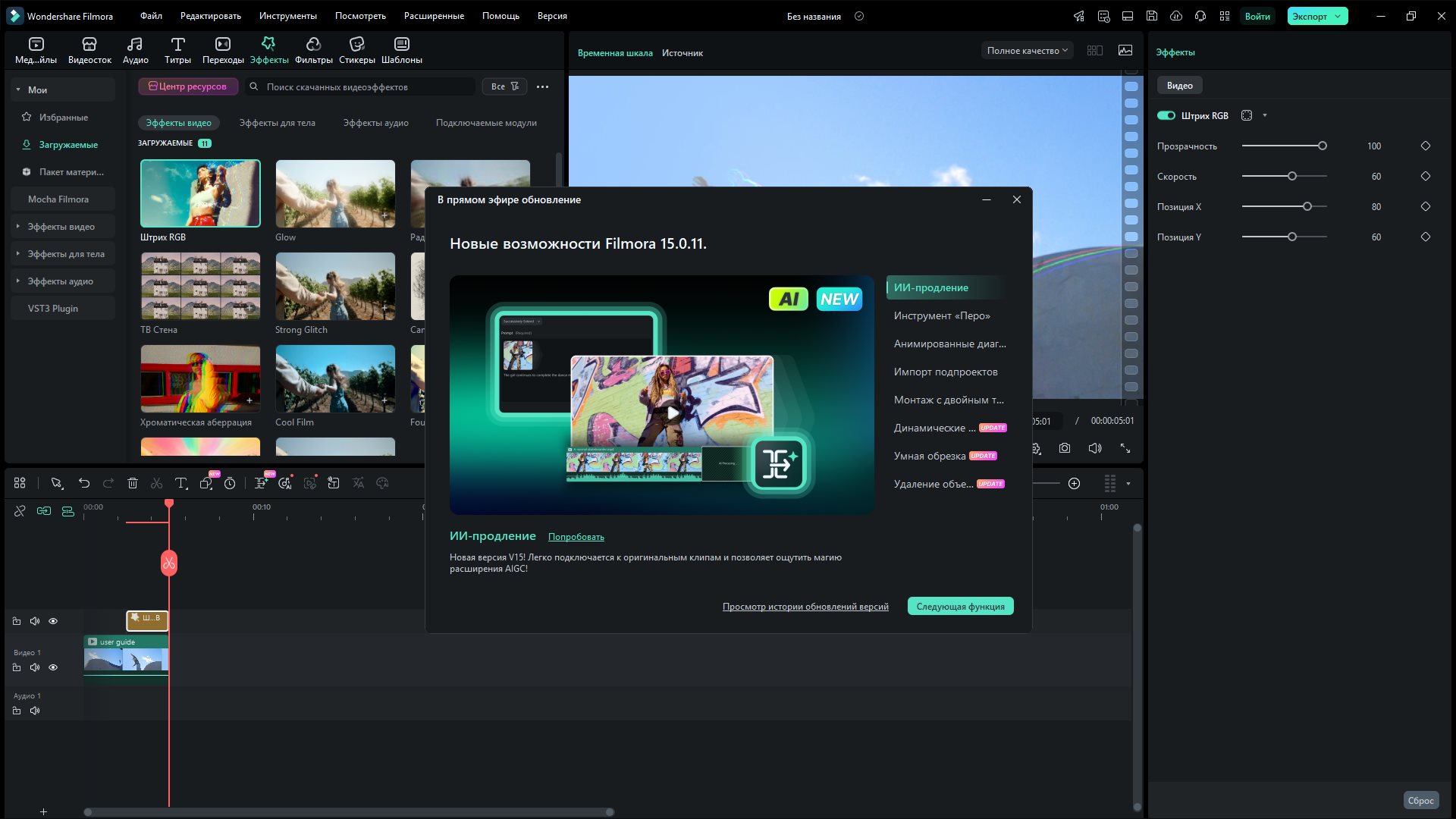This screenshot has width=1456, height=819.
Task: Click the zoom-in plus icon on timeline
Action: tap(1074, 484)
